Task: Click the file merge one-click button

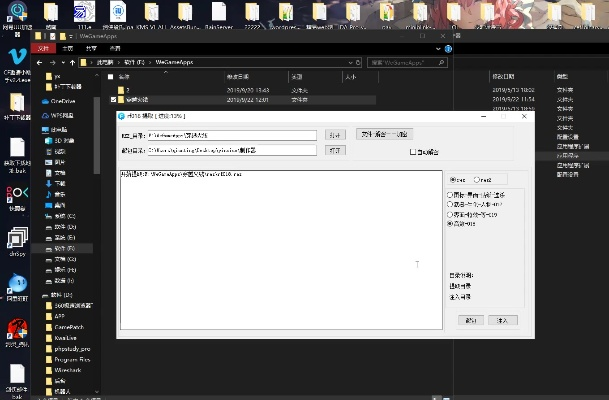Action: coord(385,134)
